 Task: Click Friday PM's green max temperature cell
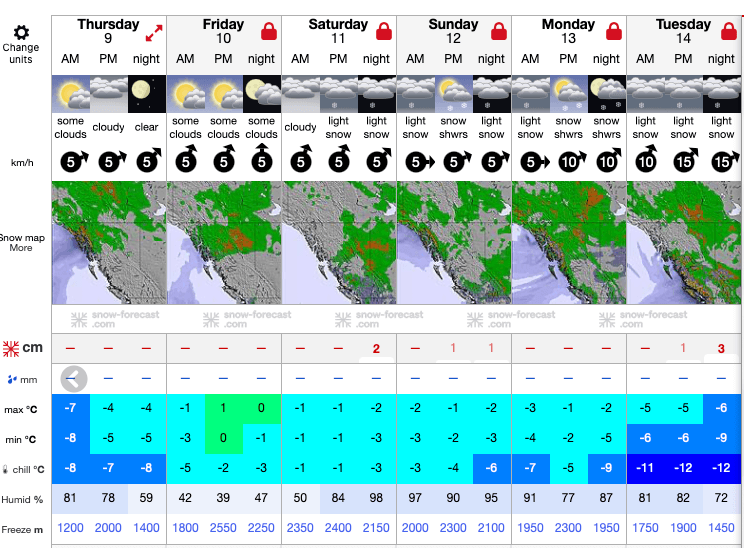pos(223,408)
